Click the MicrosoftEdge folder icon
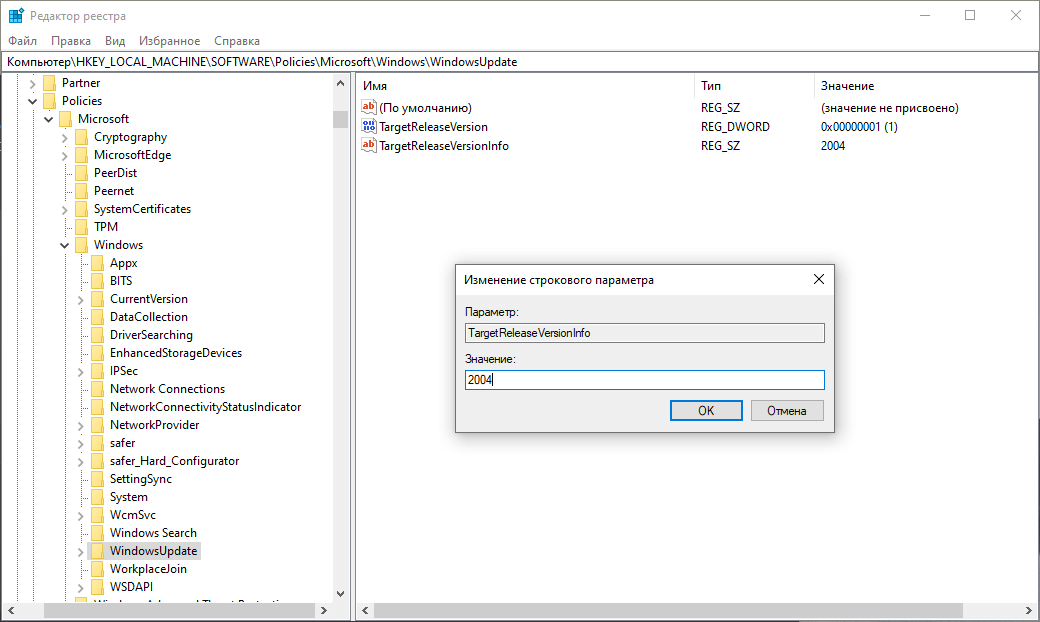 (x=82, y=155)
